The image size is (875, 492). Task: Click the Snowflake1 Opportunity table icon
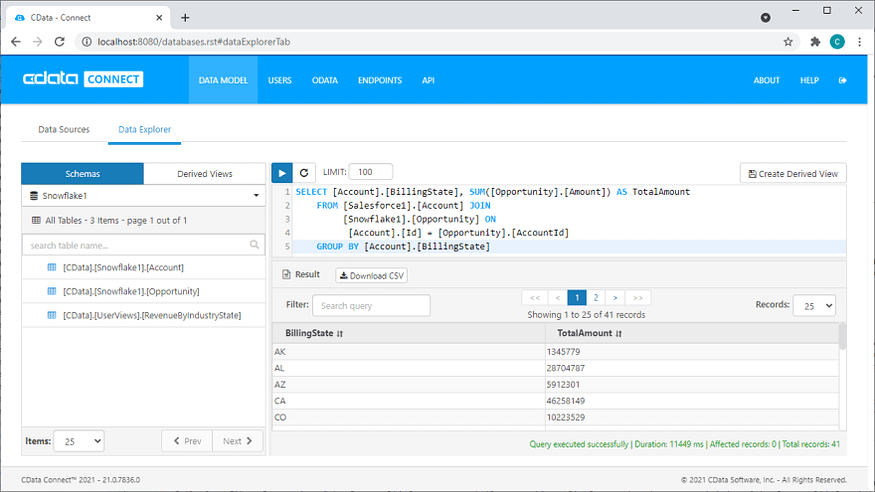pyautogui.click(x=52, y=291)
